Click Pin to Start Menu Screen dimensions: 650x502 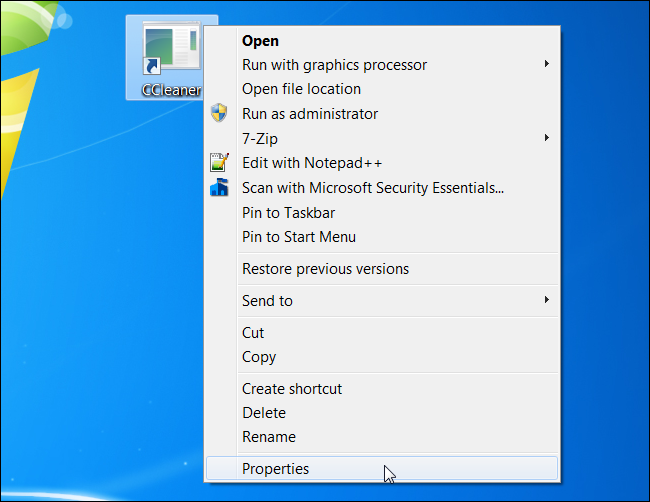(298, 237)
